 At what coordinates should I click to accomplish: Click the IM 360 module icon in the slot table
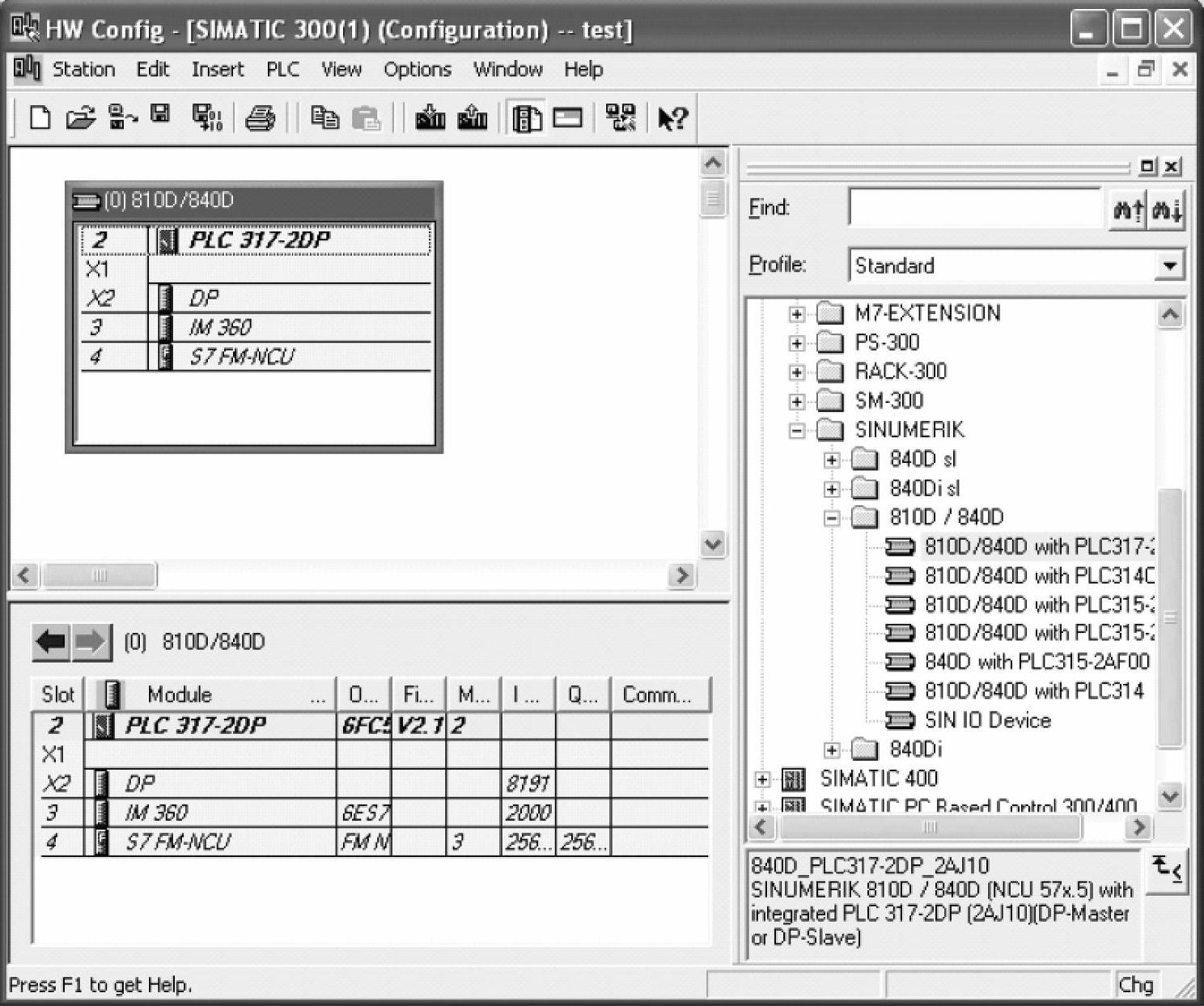(x=102, y=813)
